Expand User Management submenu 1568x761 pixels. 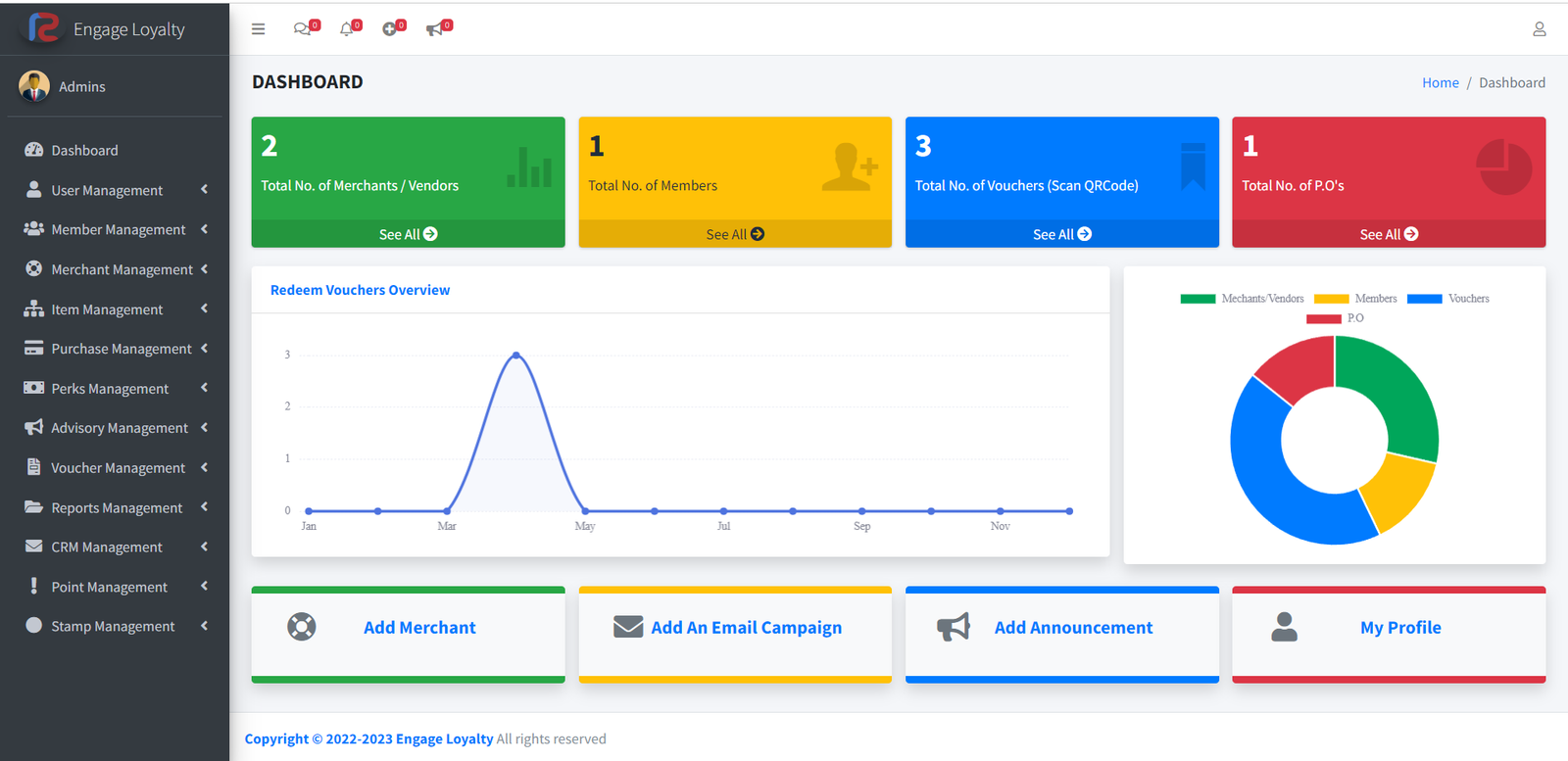107,190
